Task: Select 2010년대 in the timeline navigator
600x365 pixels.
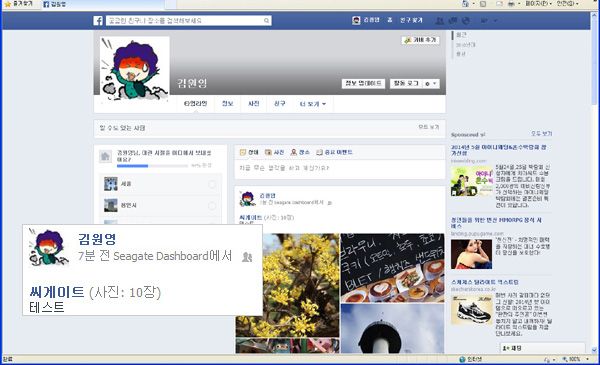Action: click(466, 45)
